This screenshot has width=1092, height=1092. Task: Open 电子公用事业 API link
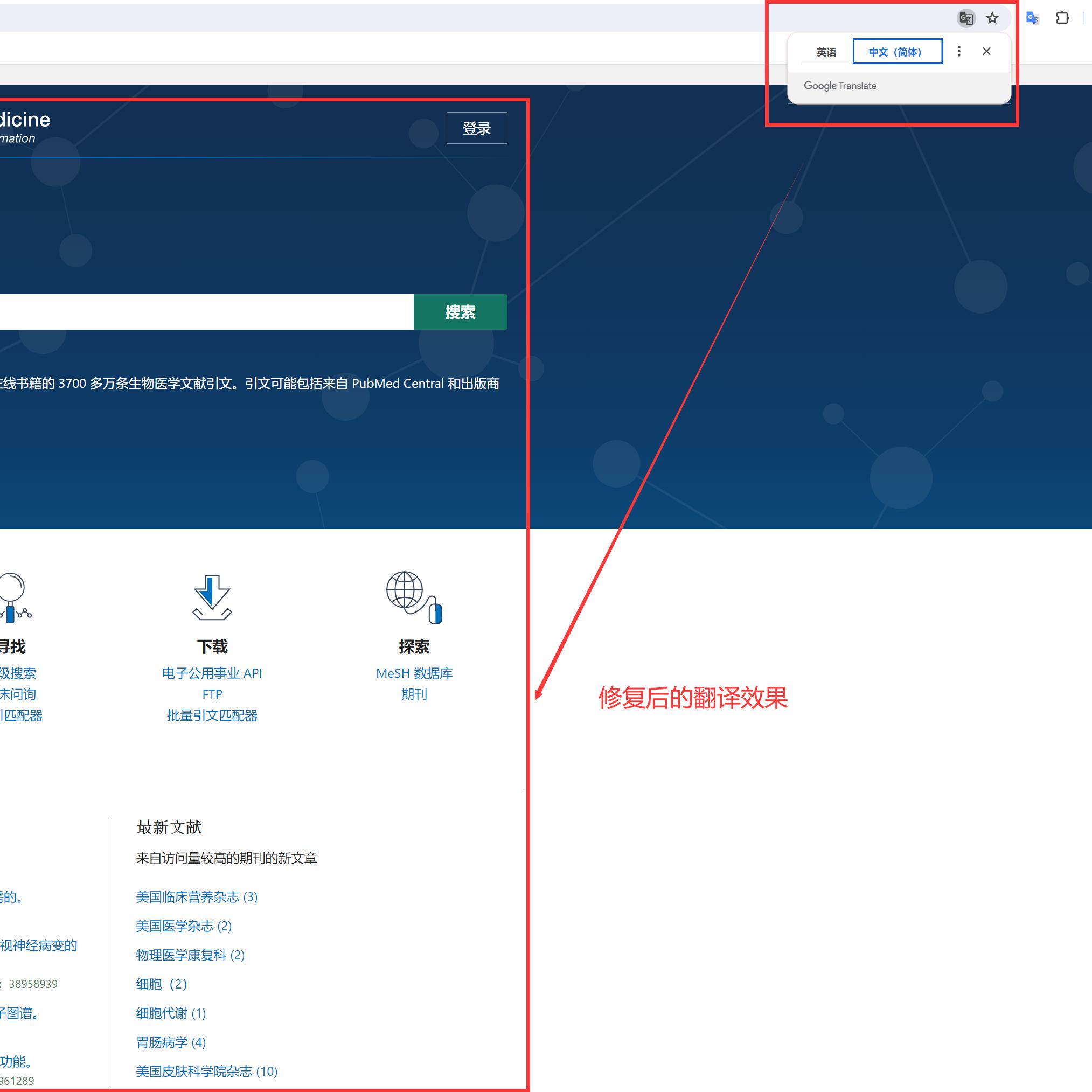[x=212, y=673]
